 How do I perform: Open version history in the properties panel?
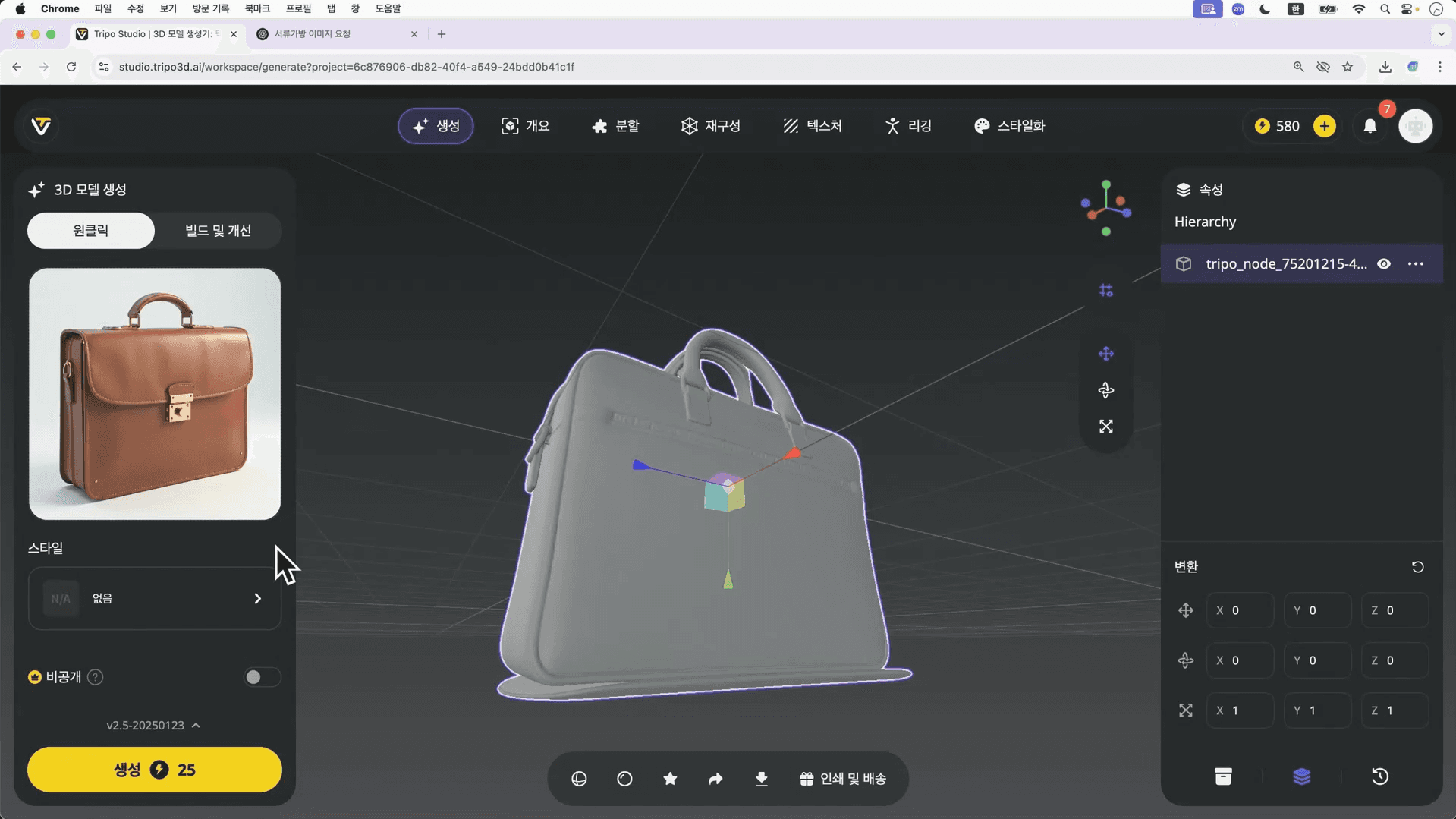[1380, 776]
